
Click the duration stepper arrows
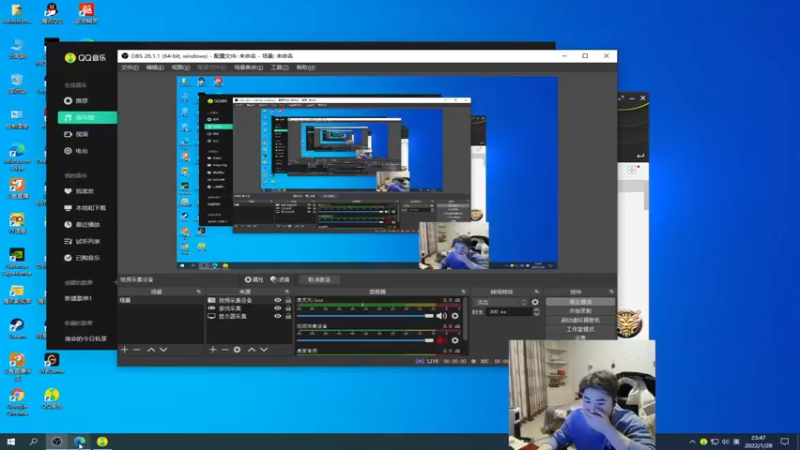[536, 312]
